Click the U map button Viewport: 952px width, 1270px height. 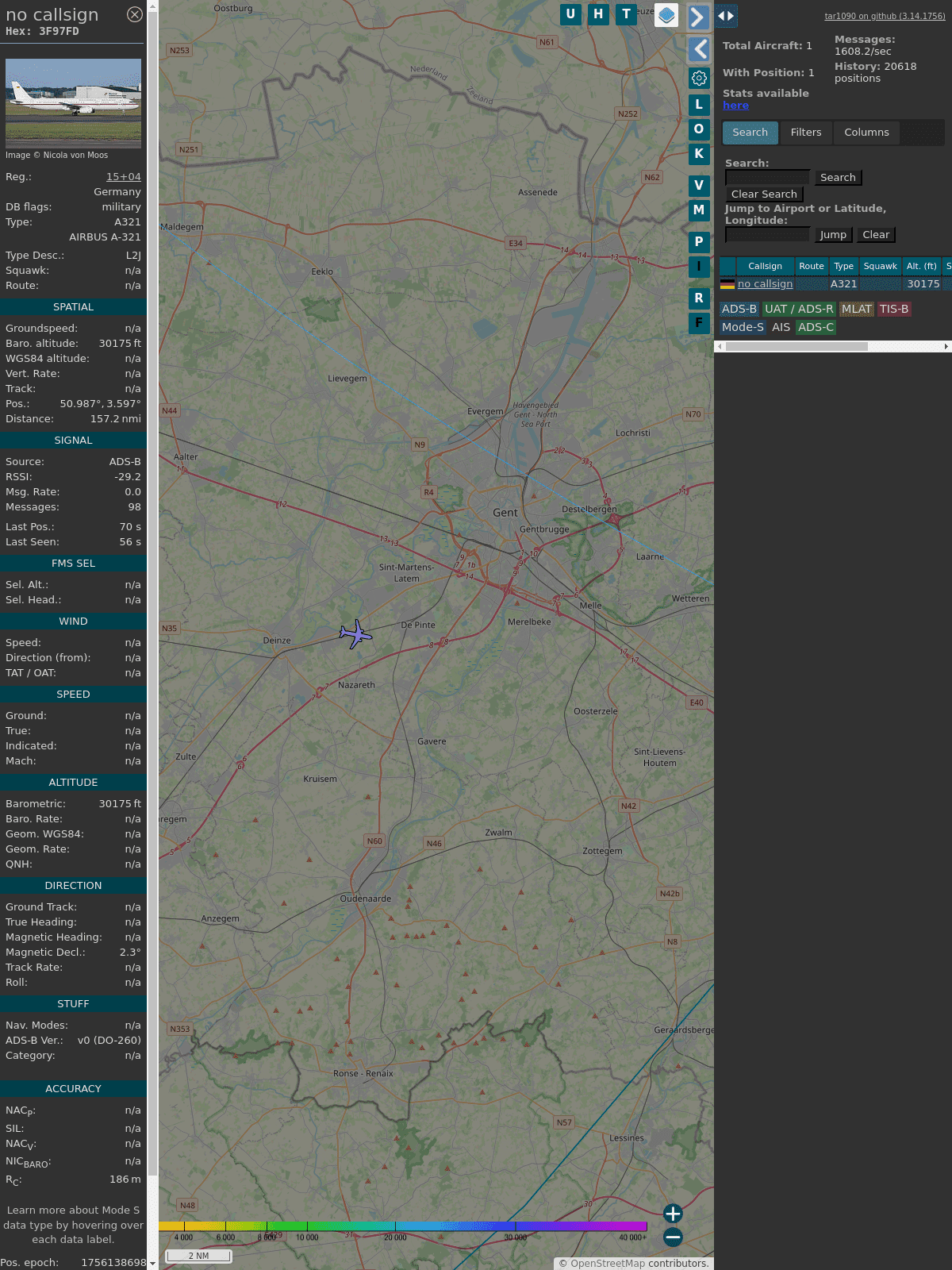pos(570,14)
